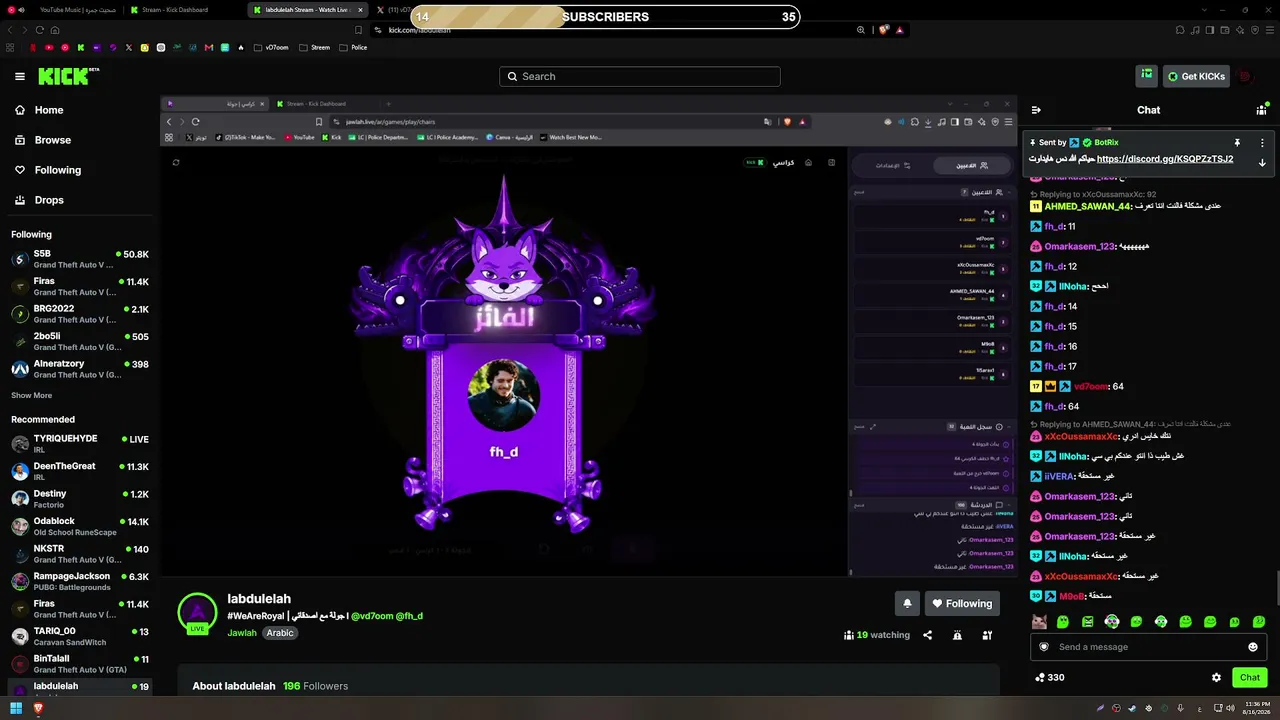Open Gmail bookmark in bookmarks bar
1280x720 pixels.
[x=208, y=47]
